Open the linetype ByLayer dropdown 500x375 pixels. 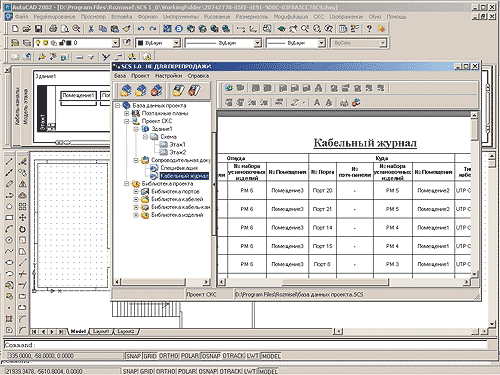(x=257, y=43)
